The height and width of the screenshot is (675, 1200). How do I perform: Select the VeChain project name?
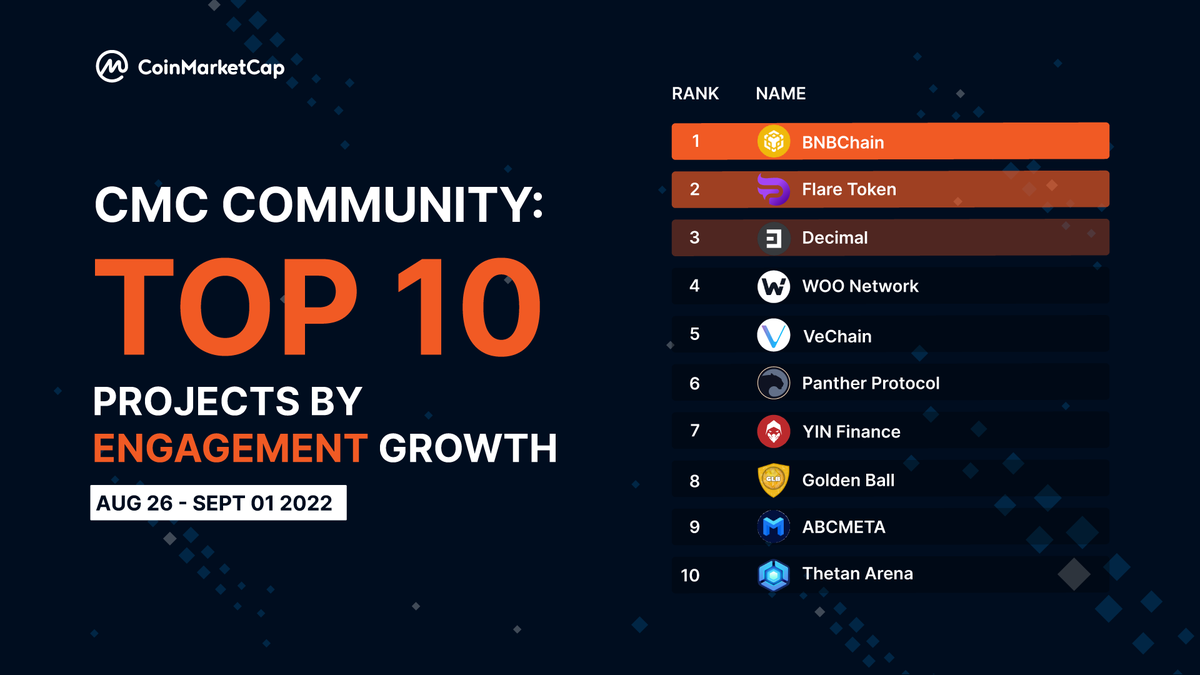tap(838, 336)
